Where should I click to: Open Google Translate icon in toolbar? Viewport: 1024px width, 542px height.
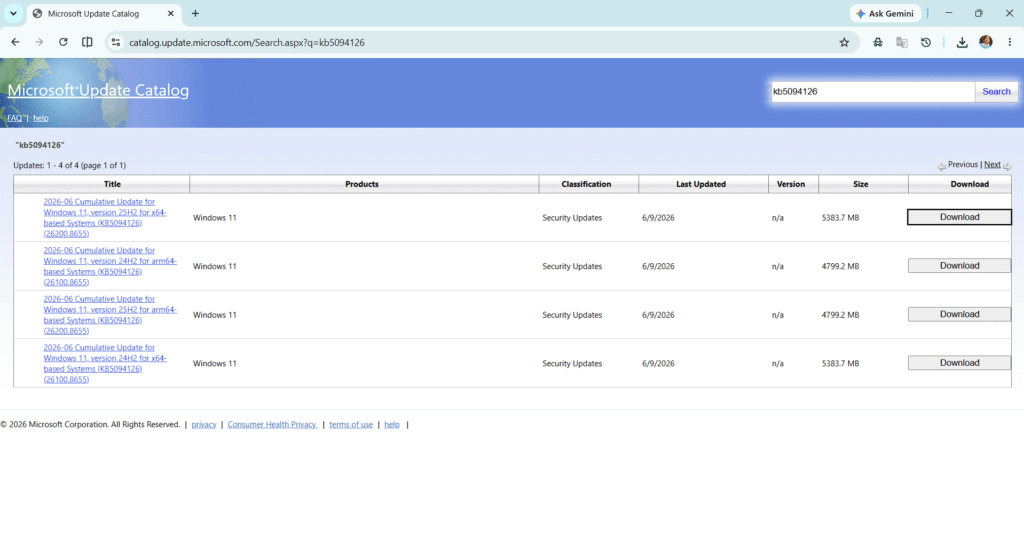click(902, 42)
